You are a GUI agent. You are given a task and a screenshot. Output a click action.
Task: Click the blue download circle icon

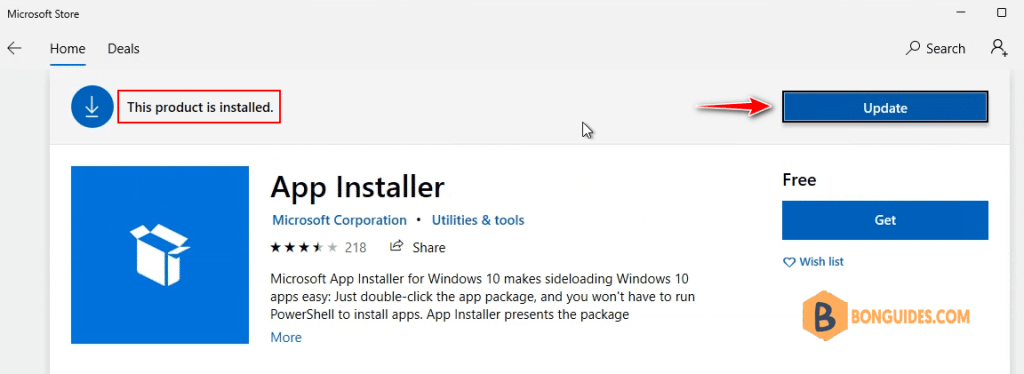tap(92, 106)
